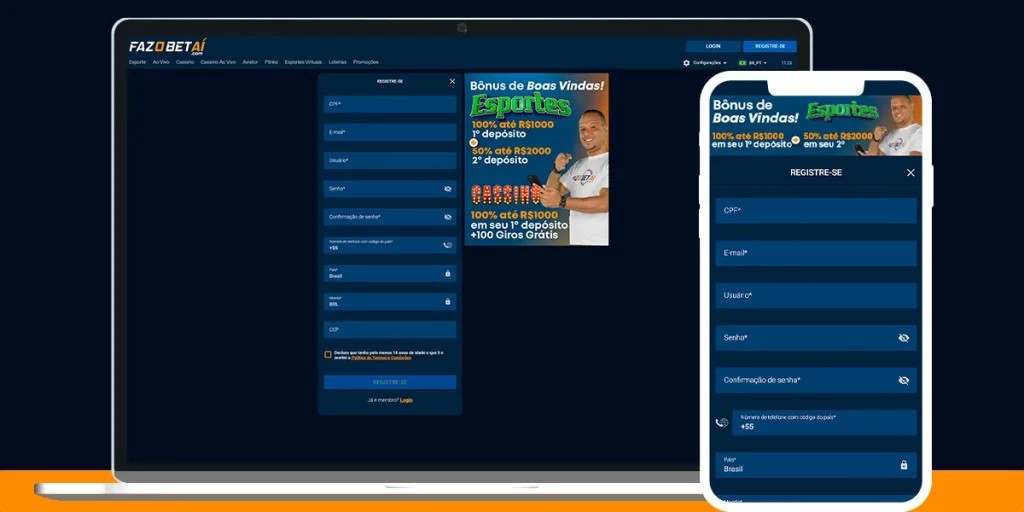Click lock icon in phone País field
This screenshot has width=1024, height=512.
tap(904, 465)
